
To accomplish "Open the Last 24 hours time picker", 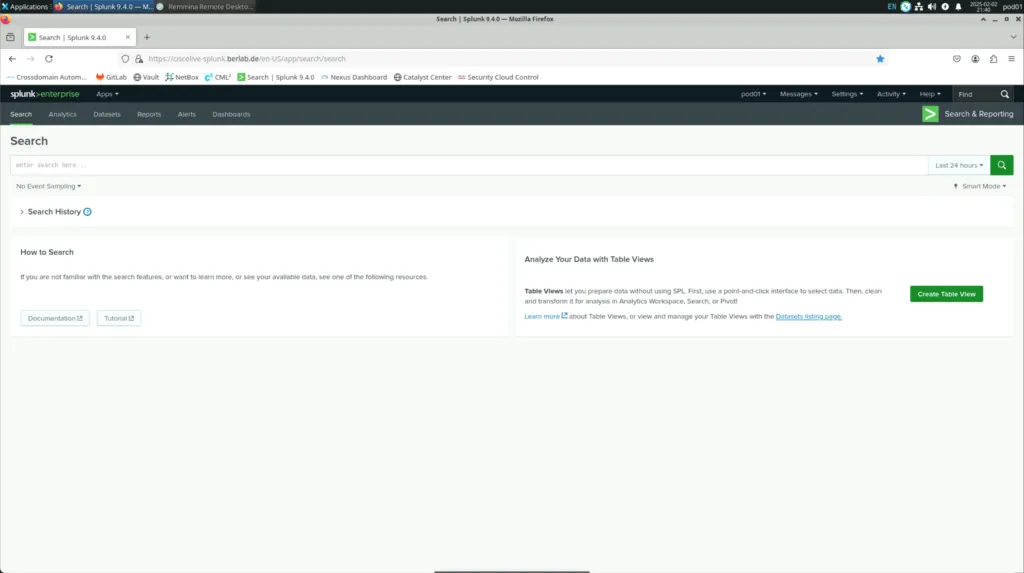I will point(958,165).
